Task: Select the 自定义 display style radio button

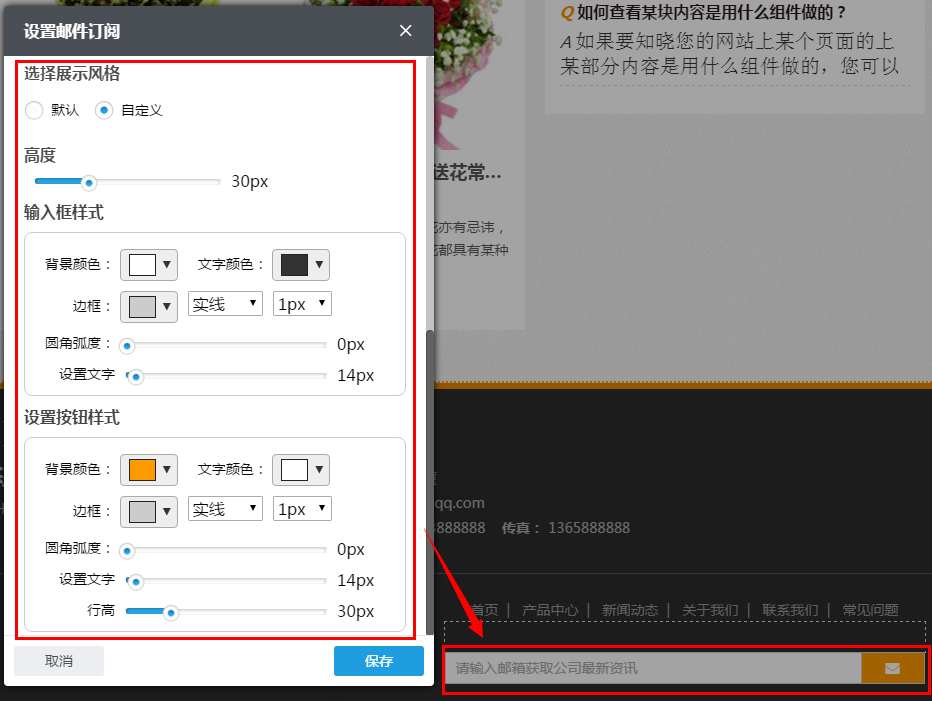Action: tap(104, 110)
